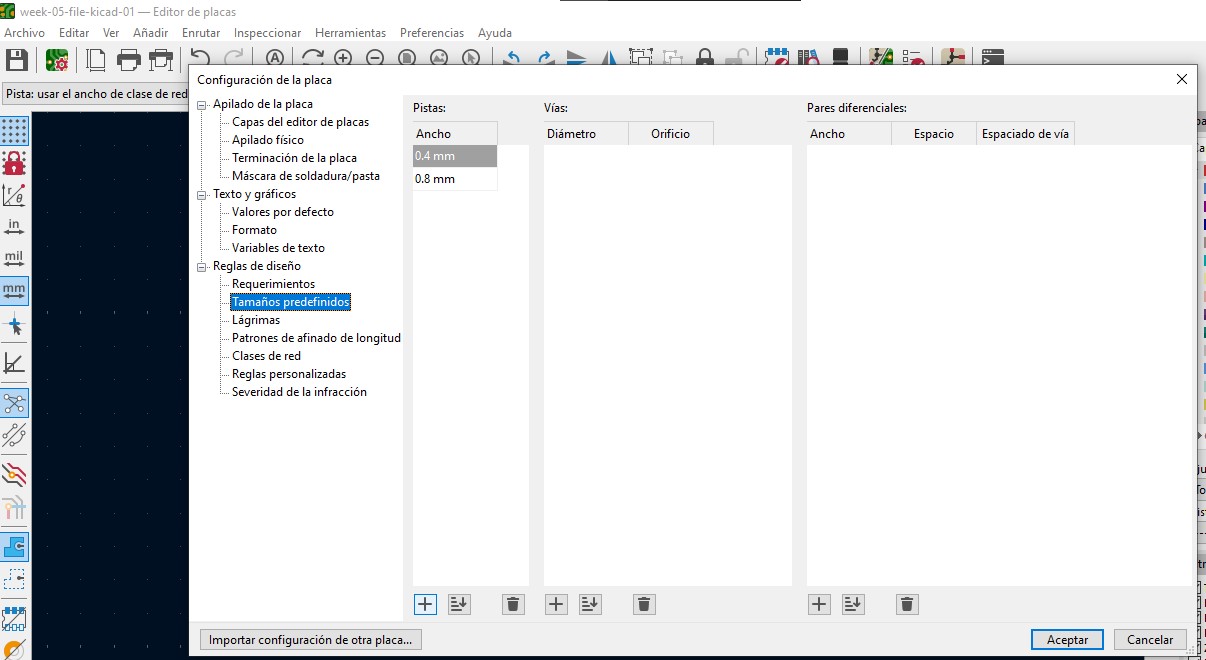Sort track widths in the Pistas list
This screenshot has width=1206, height=660.
click(x=459, y=604)
